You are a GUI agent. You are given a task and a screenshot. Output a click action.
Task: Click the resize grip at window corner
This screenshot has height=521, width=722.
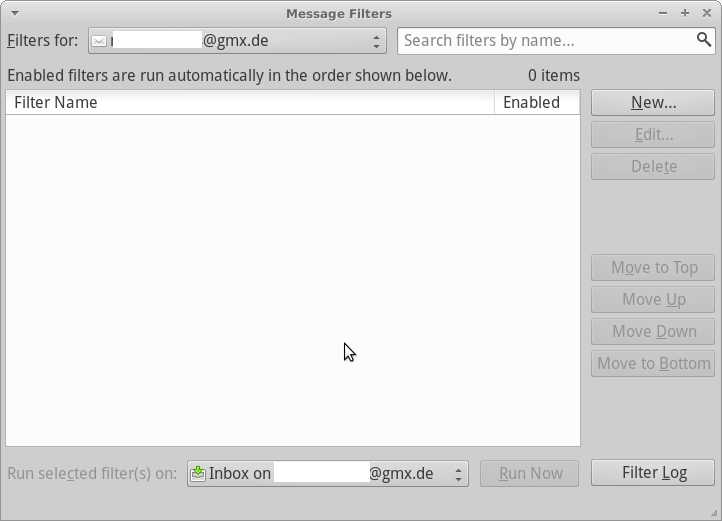click(x=713, y=513)
